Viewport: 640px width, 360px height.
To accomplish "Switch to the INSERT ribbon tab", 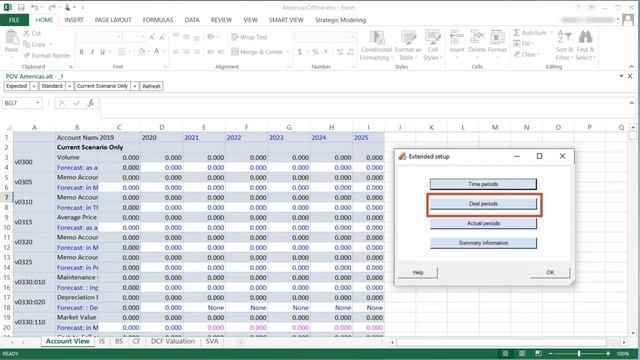I will pos(74,20).
